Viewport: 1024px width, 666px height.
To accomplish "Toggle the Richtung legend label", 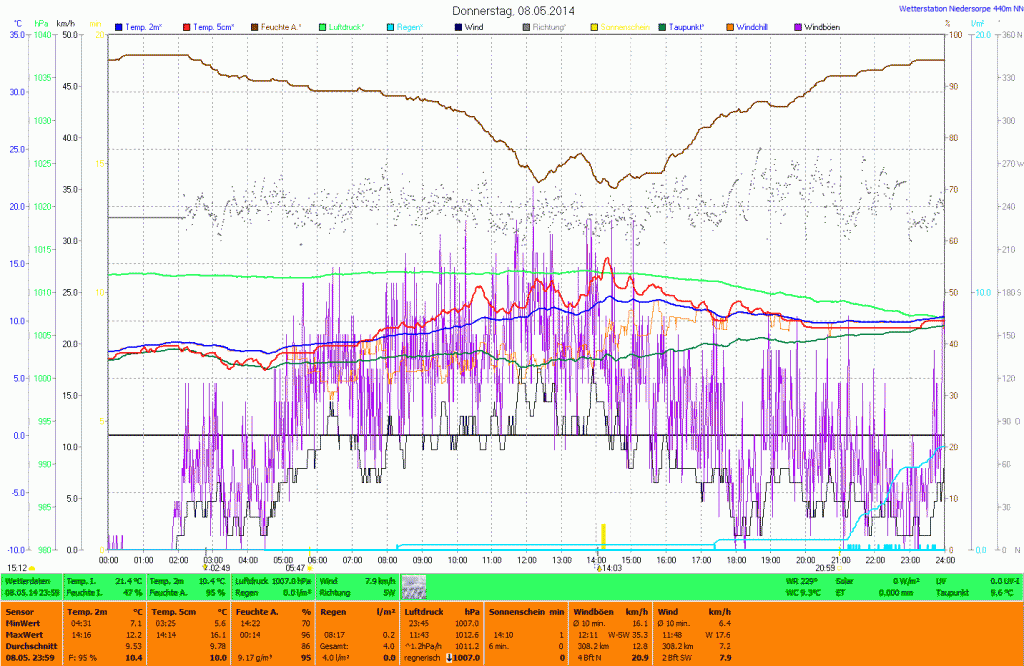I will tap(553, 27).
